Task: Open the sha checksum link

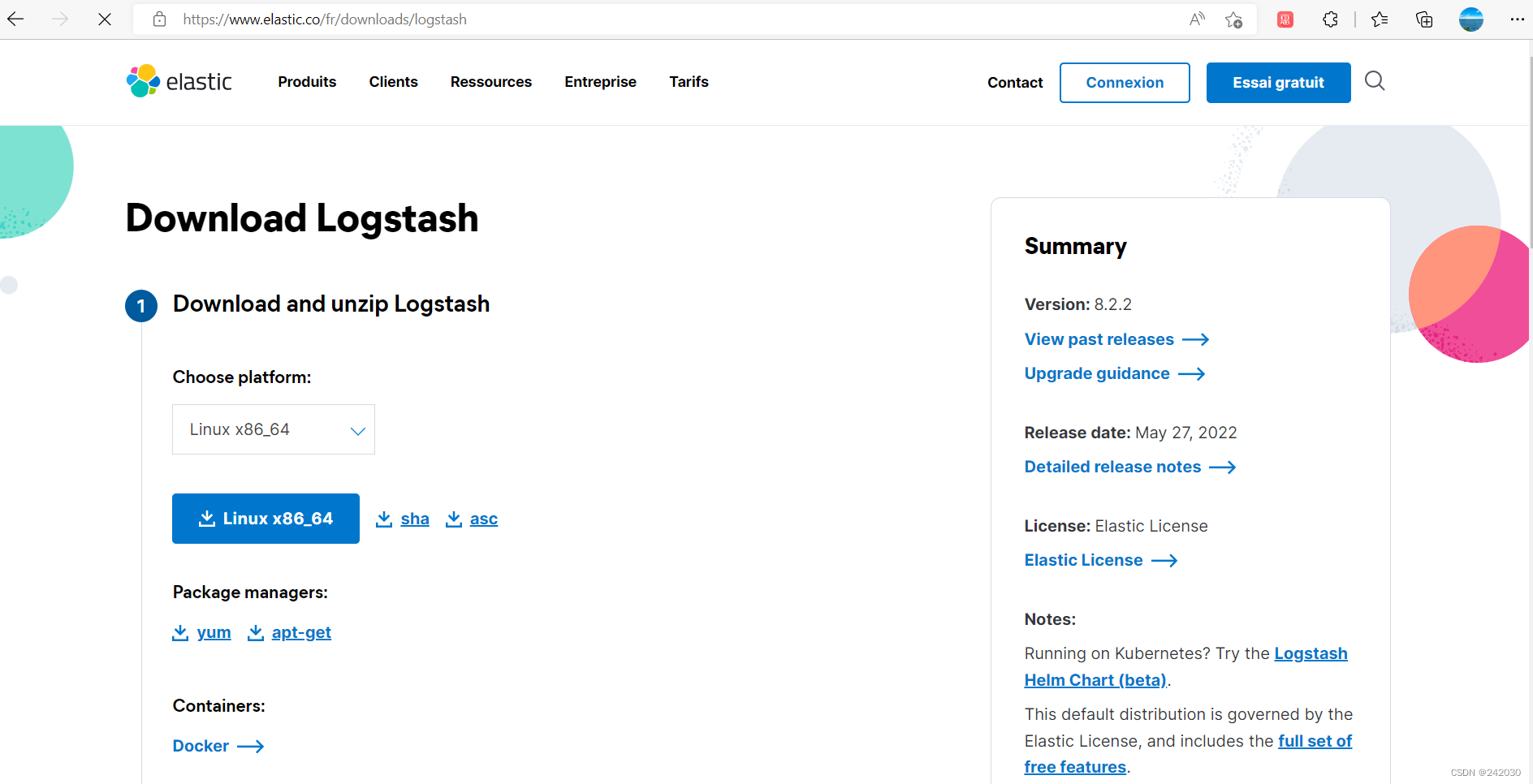Action: click(x=415, y=519)
